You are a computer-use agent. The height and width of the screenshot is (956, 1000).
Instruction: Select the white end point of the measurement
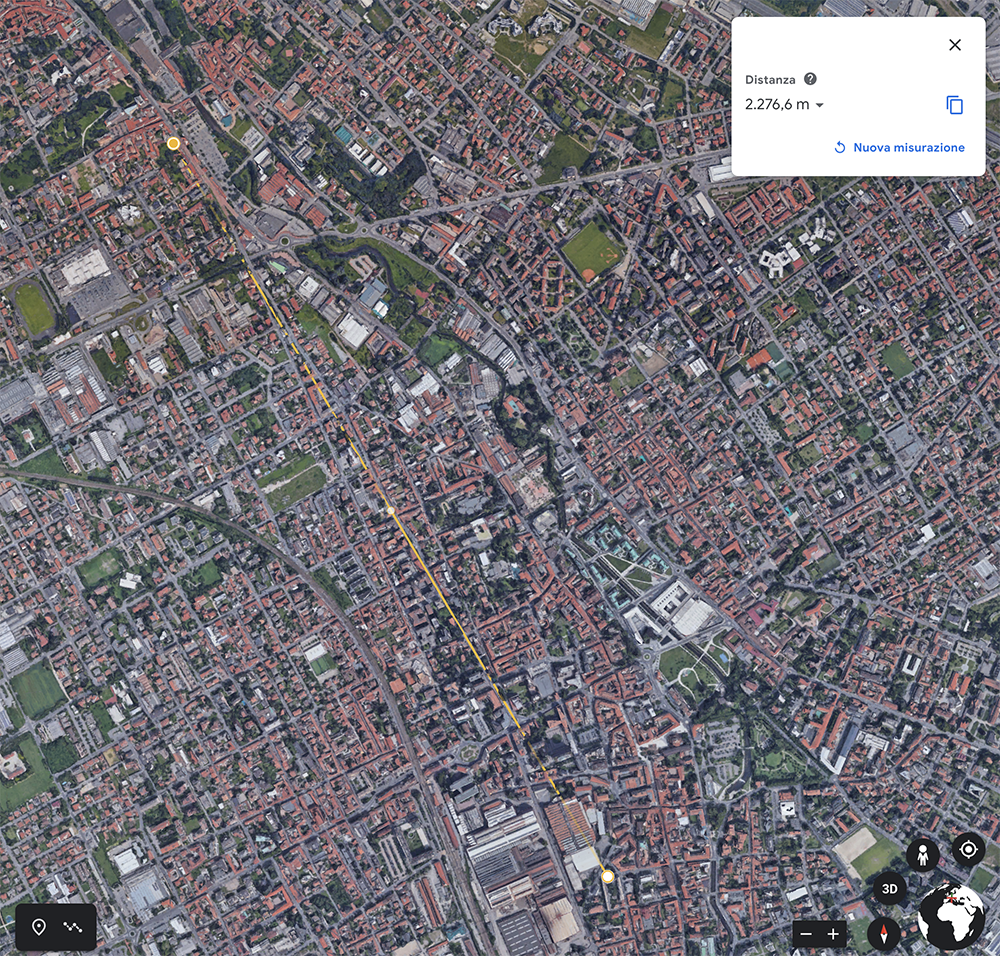pyautogui.click(x=608, y=877)
